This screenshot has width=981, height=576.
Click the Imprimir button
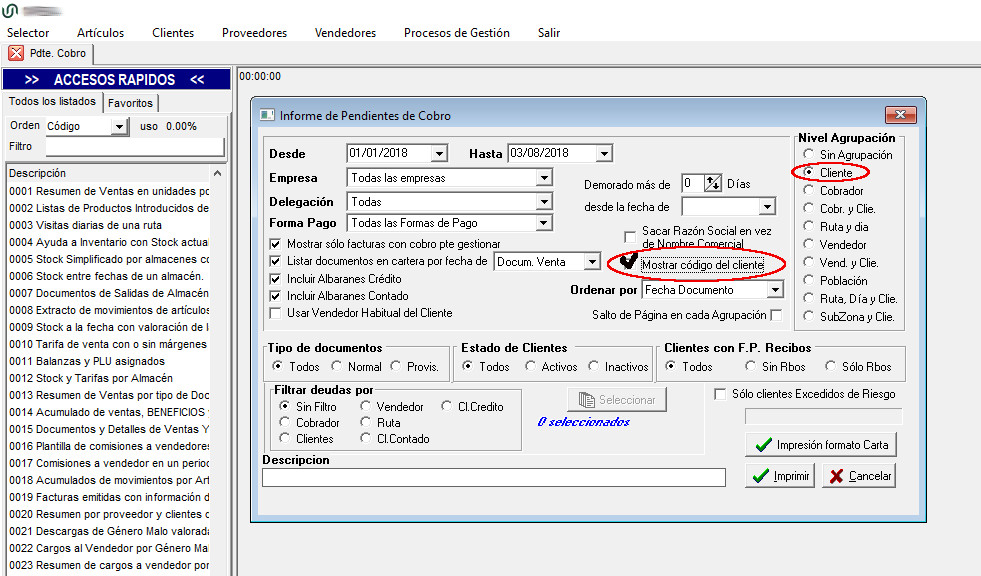781,477
